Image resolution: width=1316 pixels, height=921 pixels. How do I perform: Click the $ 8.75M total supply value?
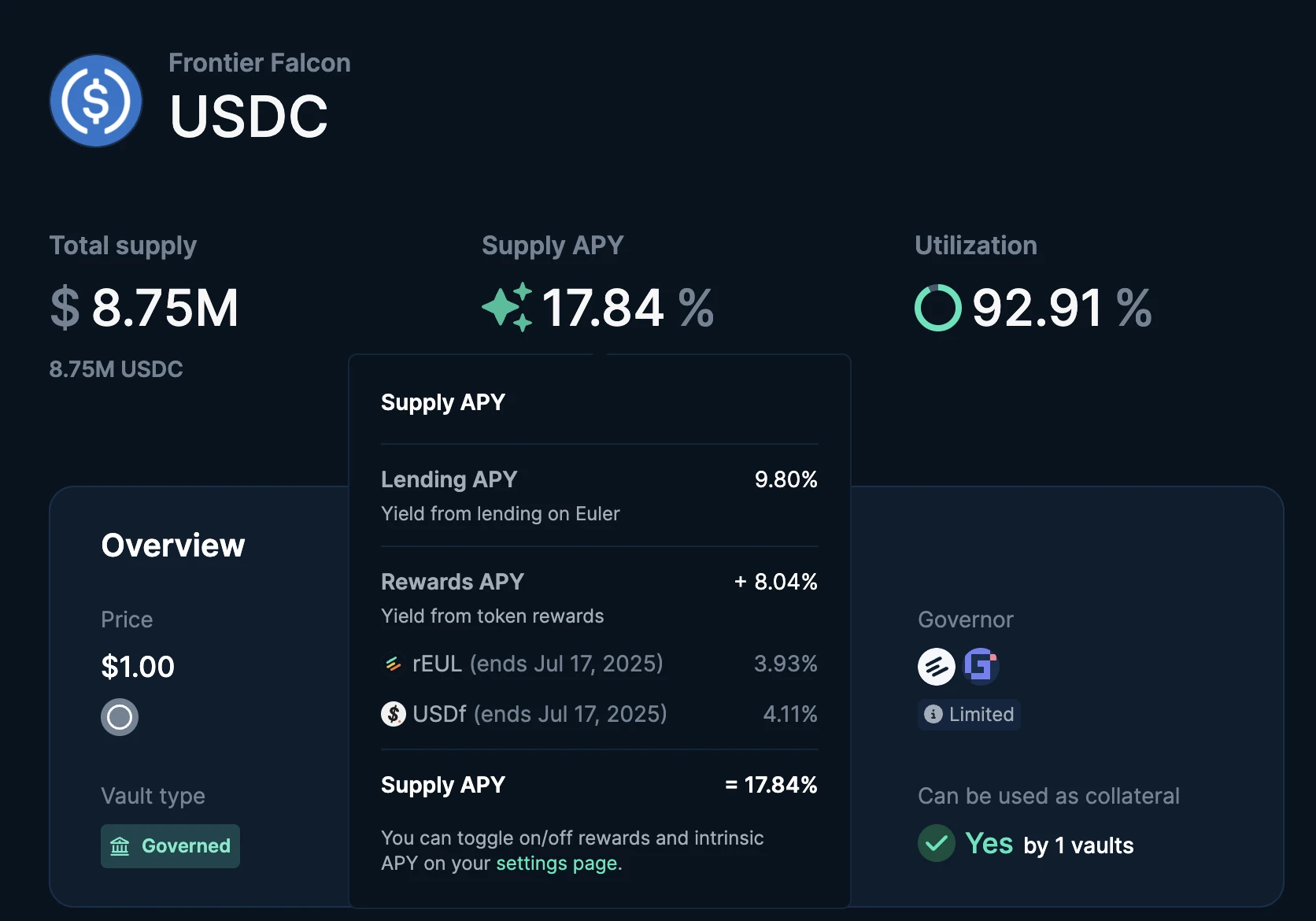click(145, 308)
